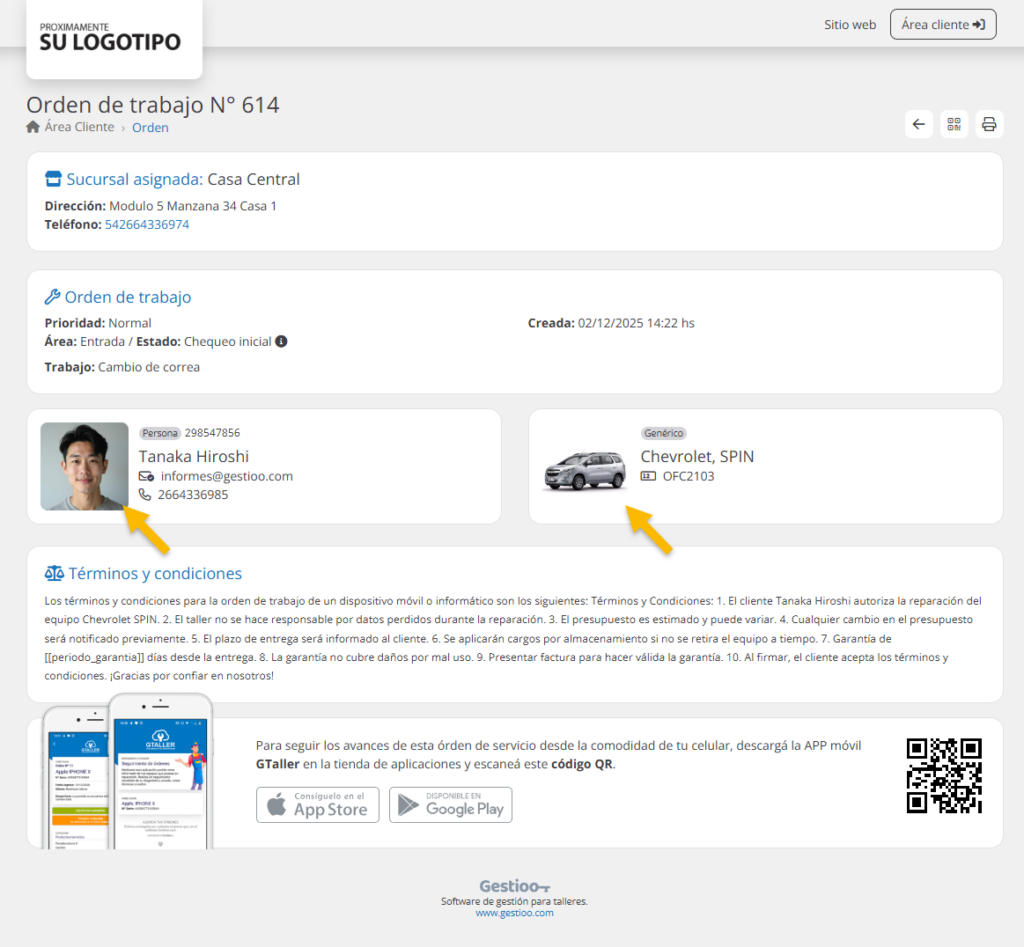This screenshot has height=947, width=1024.
Task: Click the home icon in breadcrumb
Action: click(33, 127)
